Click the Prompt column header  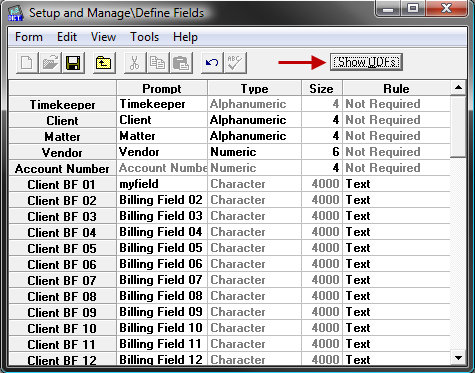162,88
